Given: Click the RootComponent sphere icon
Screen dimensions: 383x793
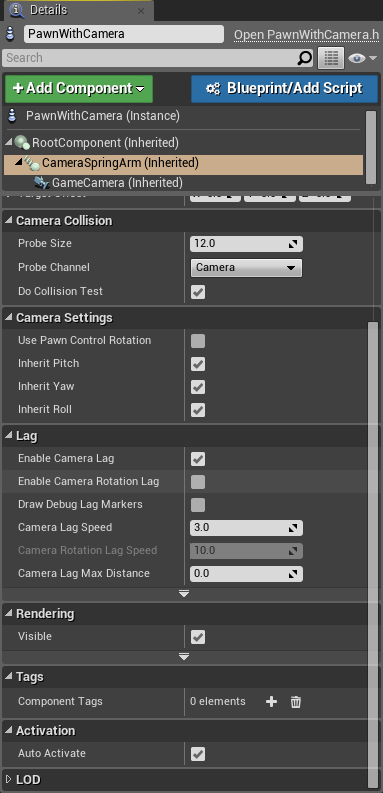Looking at the screenshot, I should pos(22,143).
